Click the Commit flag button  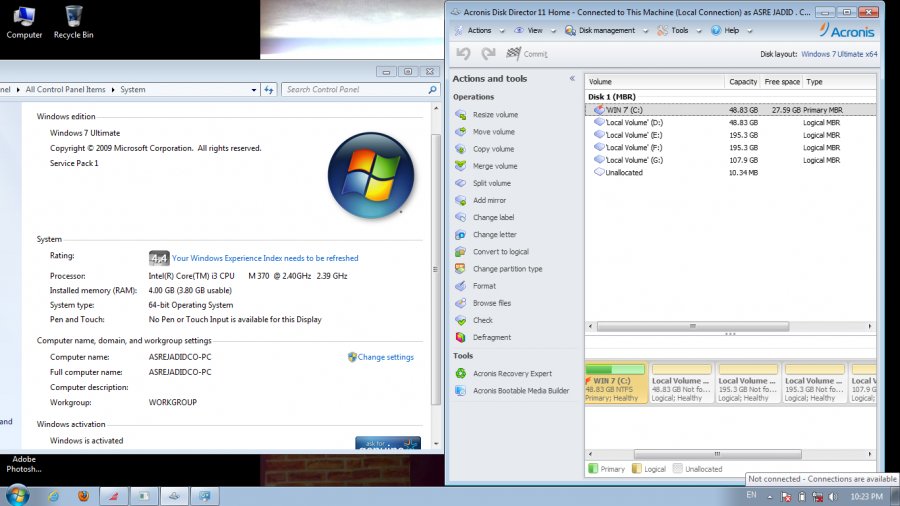tap(526, 53)
